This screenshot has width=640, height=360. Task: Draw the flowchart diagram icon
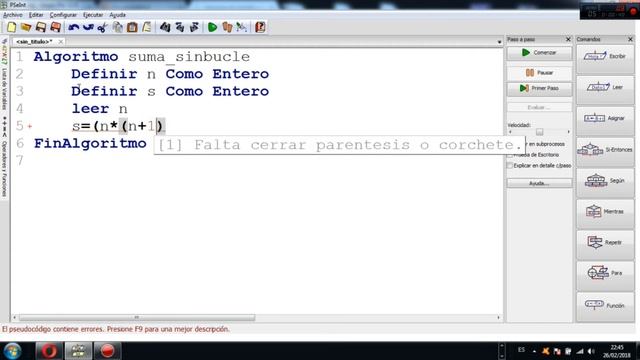(242, 27)
